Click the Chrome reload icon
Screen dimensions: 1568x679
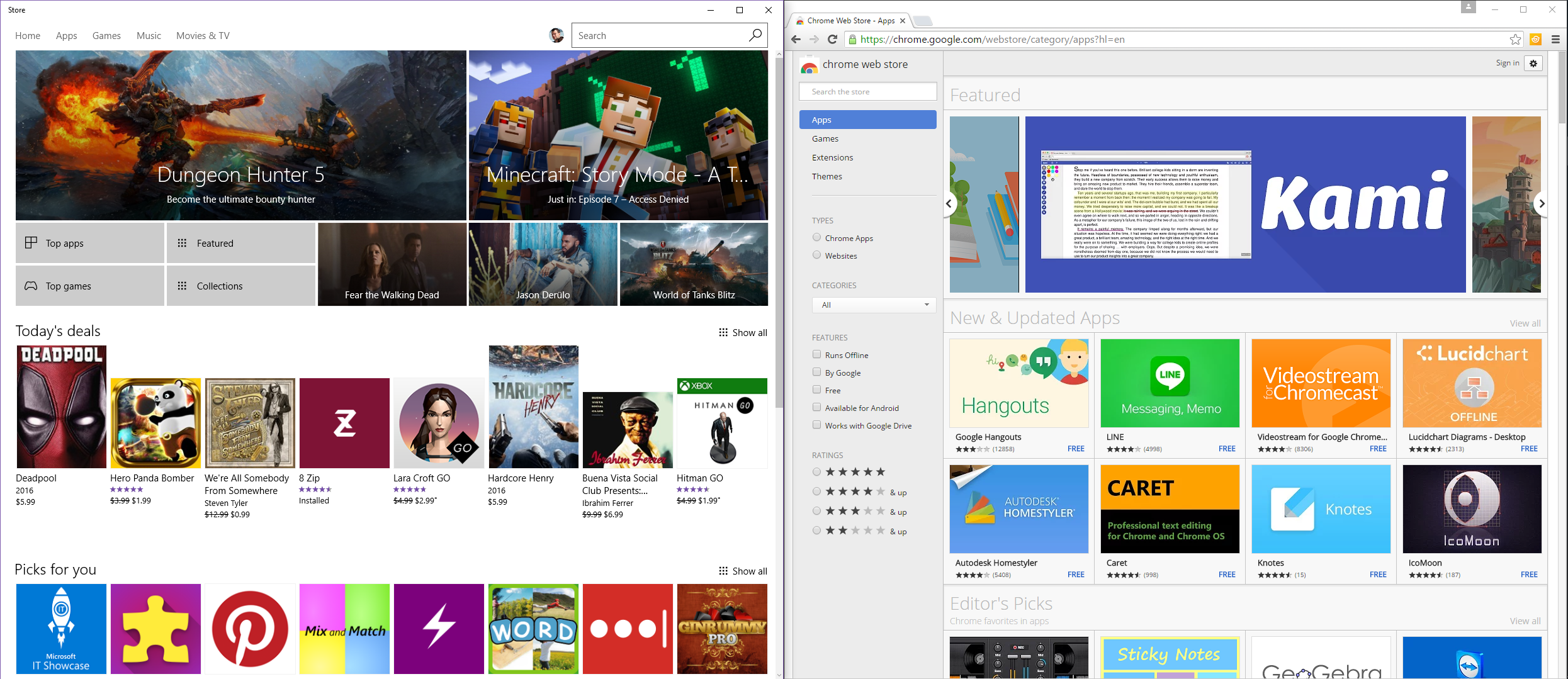[x=832, y=39]
